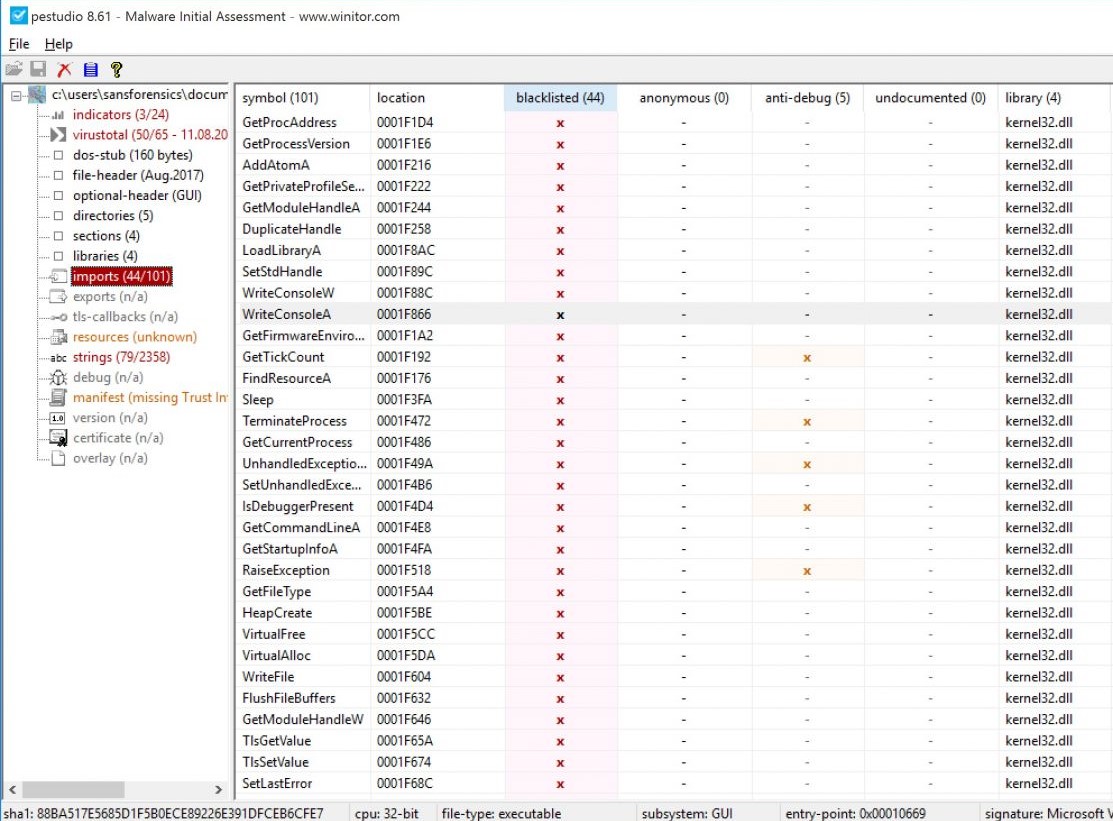The width and height of the screenshot is (1113, 821).
Task: Sort by the anti-debug (5) column header
Action: pyautogui.click(x=806, y=98)
